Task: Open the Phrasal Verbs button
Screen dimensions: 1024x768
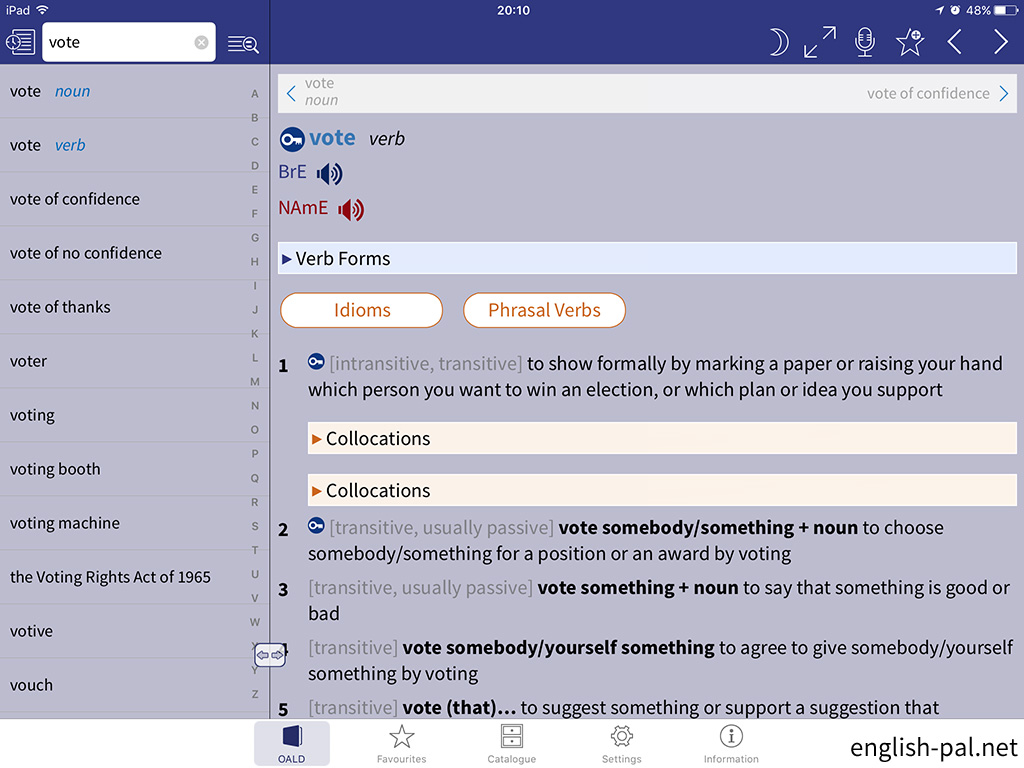Action: (544, 310)
